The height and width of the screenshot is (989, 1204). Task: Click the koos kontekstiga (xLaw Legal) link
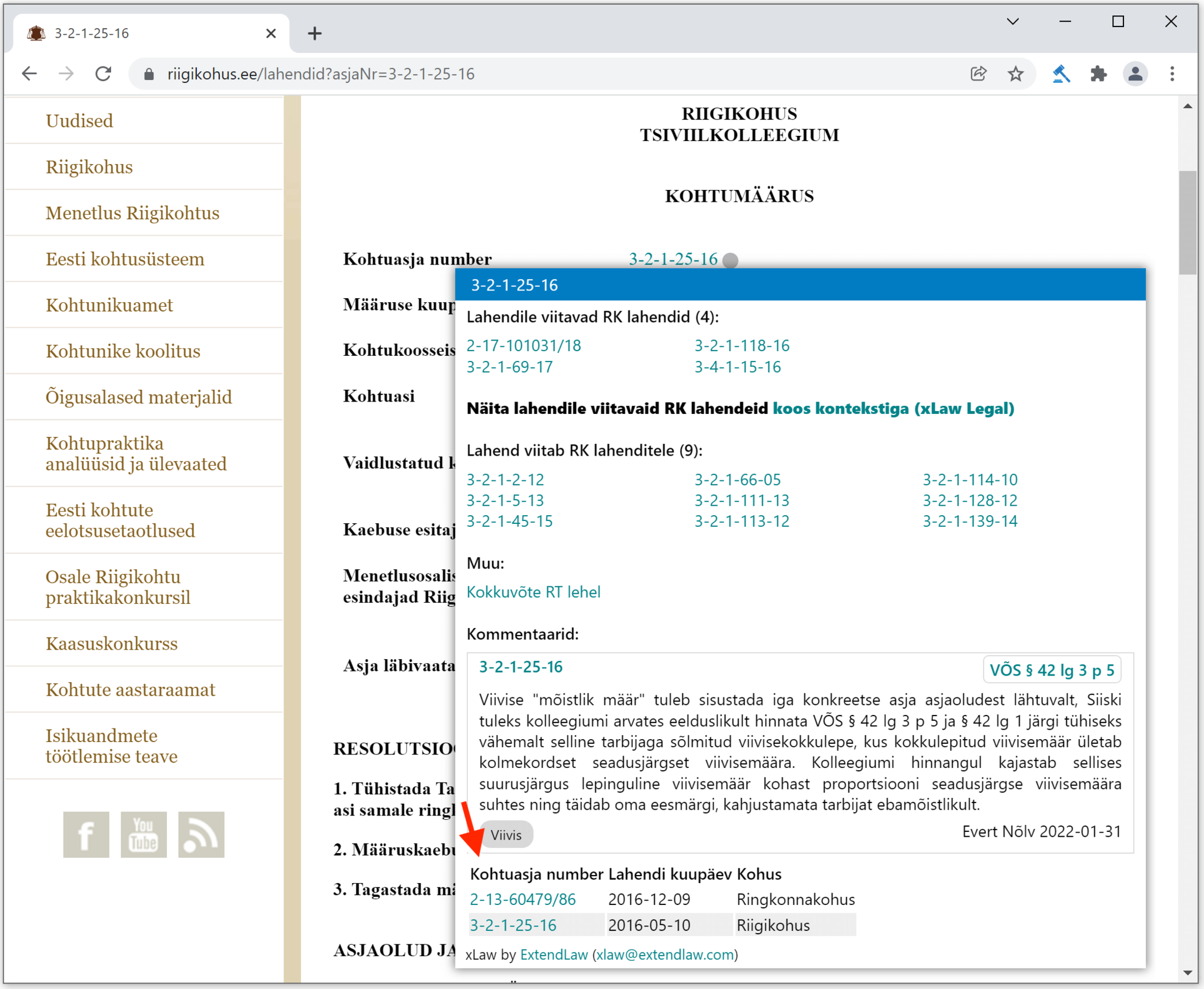[x=894, y=407]
